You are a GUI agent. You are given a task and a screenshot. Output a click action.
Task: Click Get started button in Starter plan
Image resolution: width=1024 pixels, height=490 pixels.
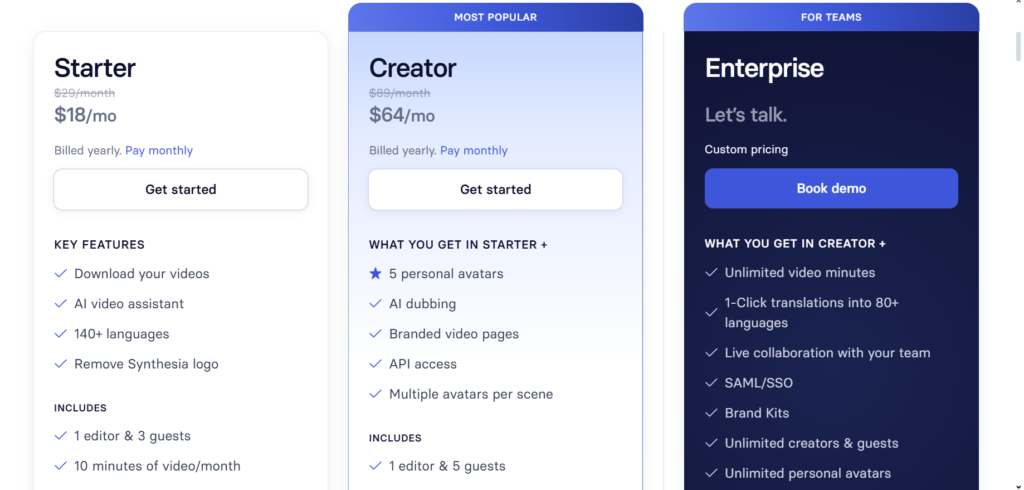pyautogui.click(x=181, y=189)
